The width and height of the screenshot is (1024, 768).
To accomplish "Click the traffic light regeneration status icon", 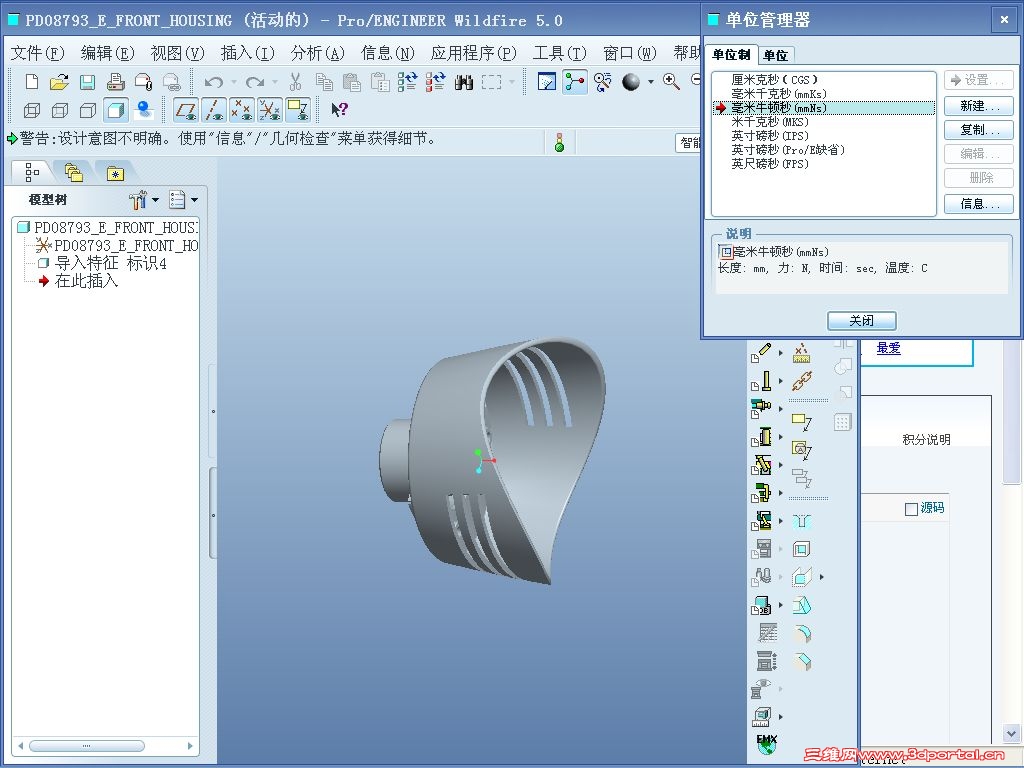I will [559, 142].
